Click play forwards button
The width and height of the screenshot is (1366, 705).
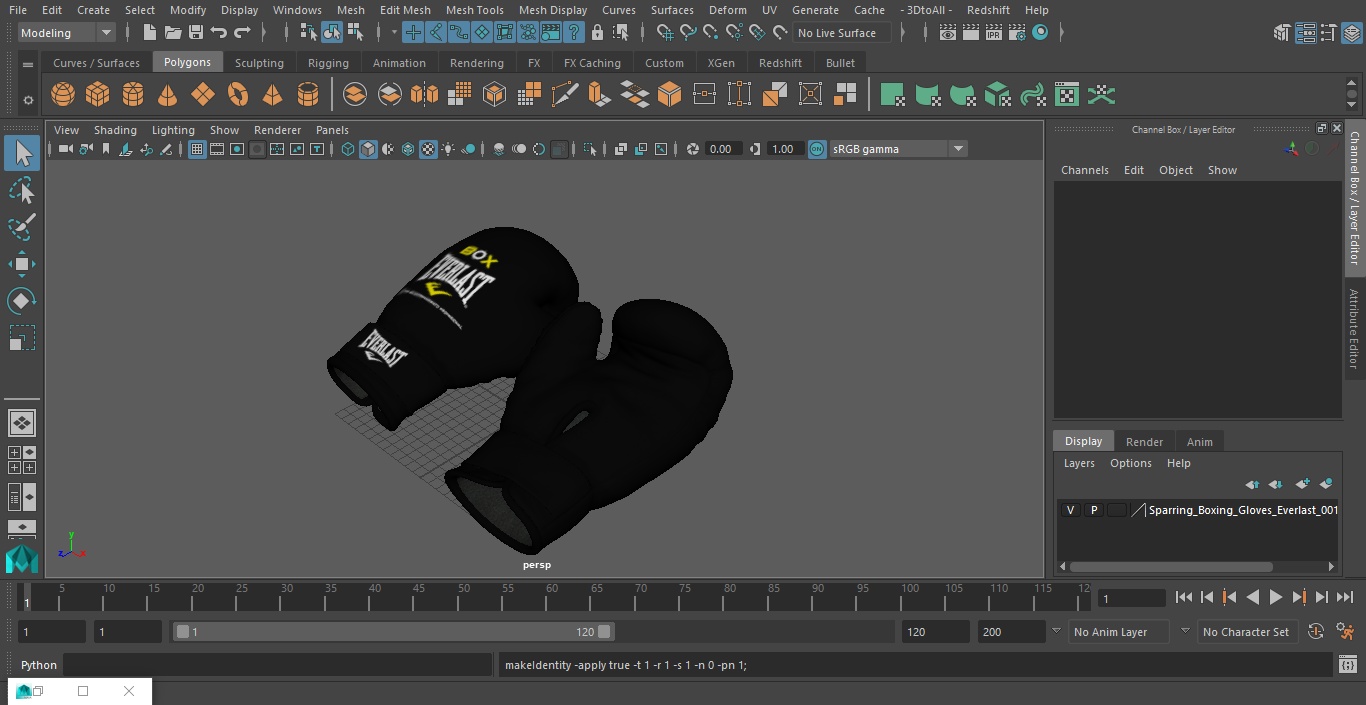(x=1276, y=597)
